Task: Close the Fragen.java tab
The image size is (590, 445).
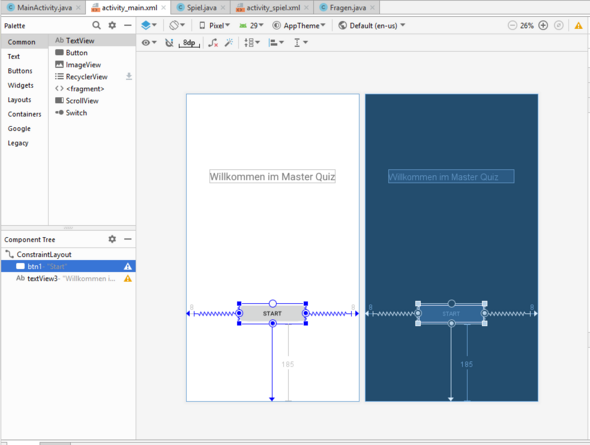Action: click(x=372, y=7)
